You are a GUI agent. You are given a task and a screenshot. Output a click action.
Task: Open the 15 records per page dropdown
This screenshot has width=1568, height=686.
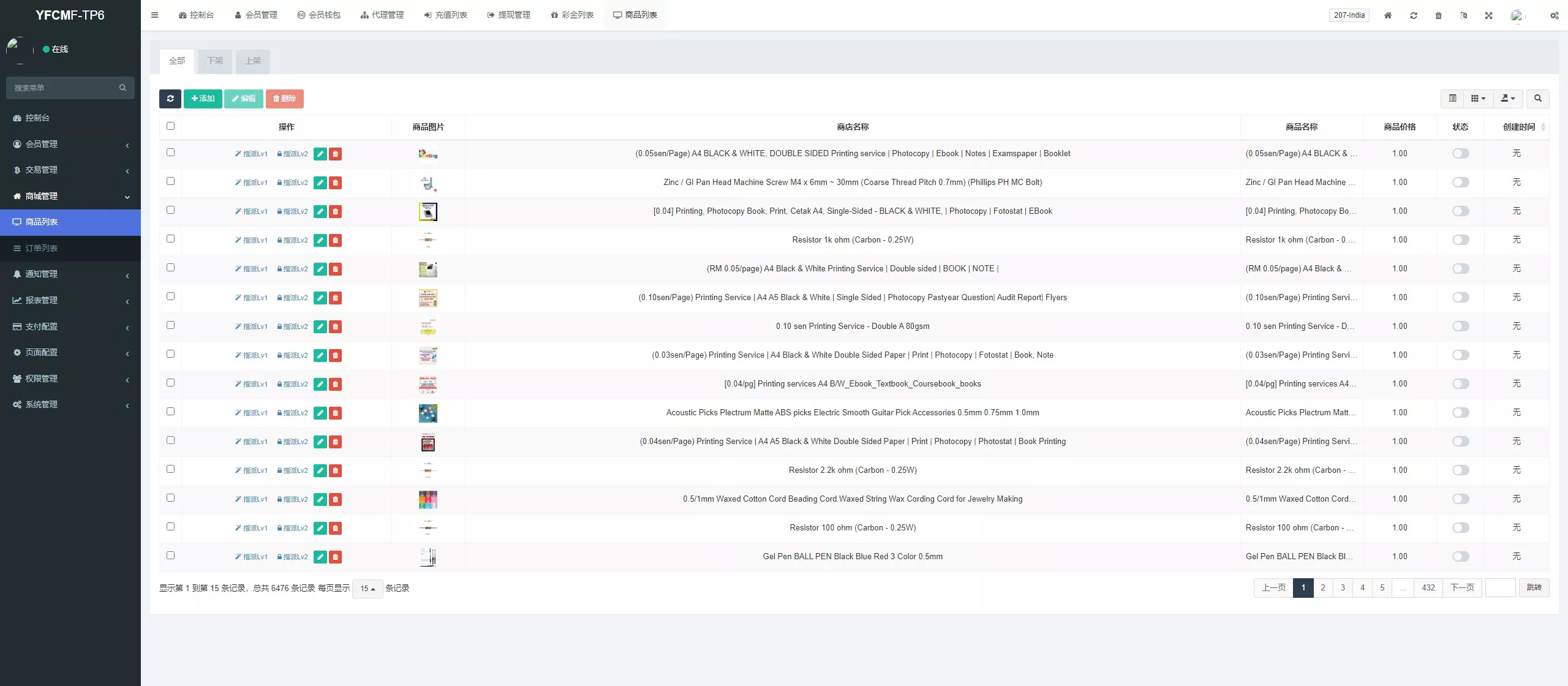coord(367,589)
